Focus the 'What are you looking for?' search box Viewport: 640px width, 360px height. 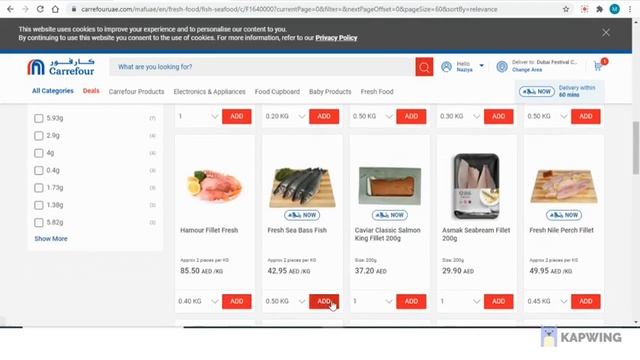click(262, 67)
